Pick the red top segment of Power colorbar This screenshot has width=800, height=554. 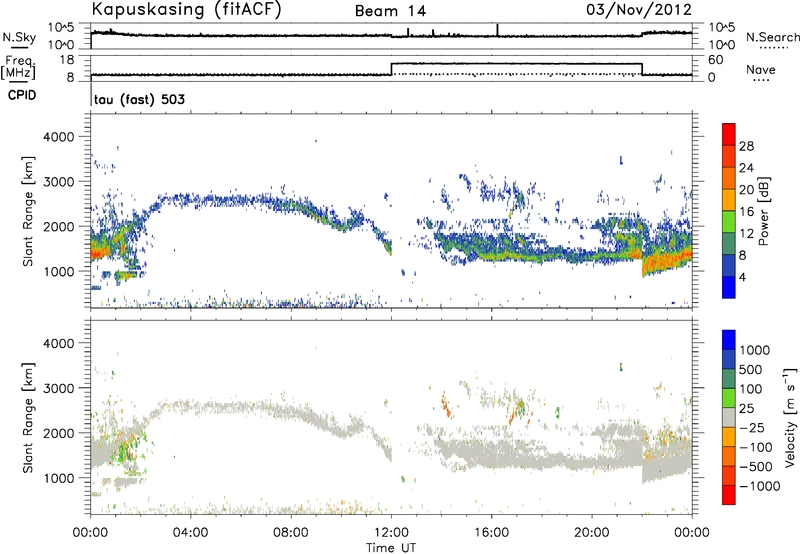(x=729, y=134)
